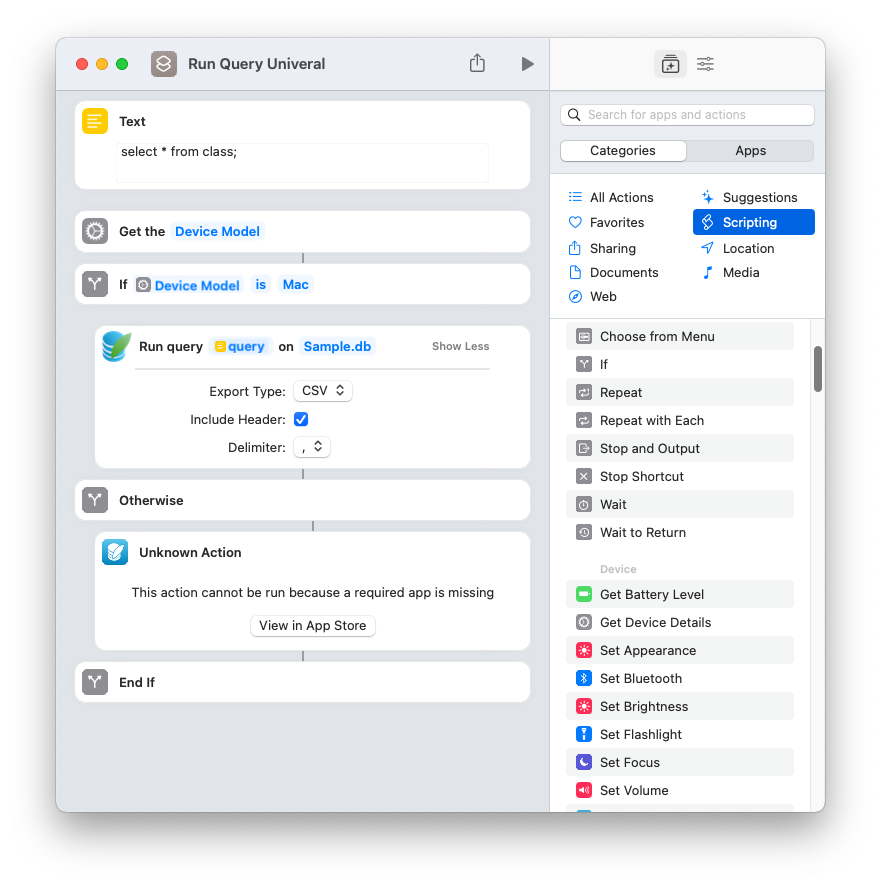Click the Share icon in the title bar
This screenshot has width=881, height=886.
pos(477,62)
